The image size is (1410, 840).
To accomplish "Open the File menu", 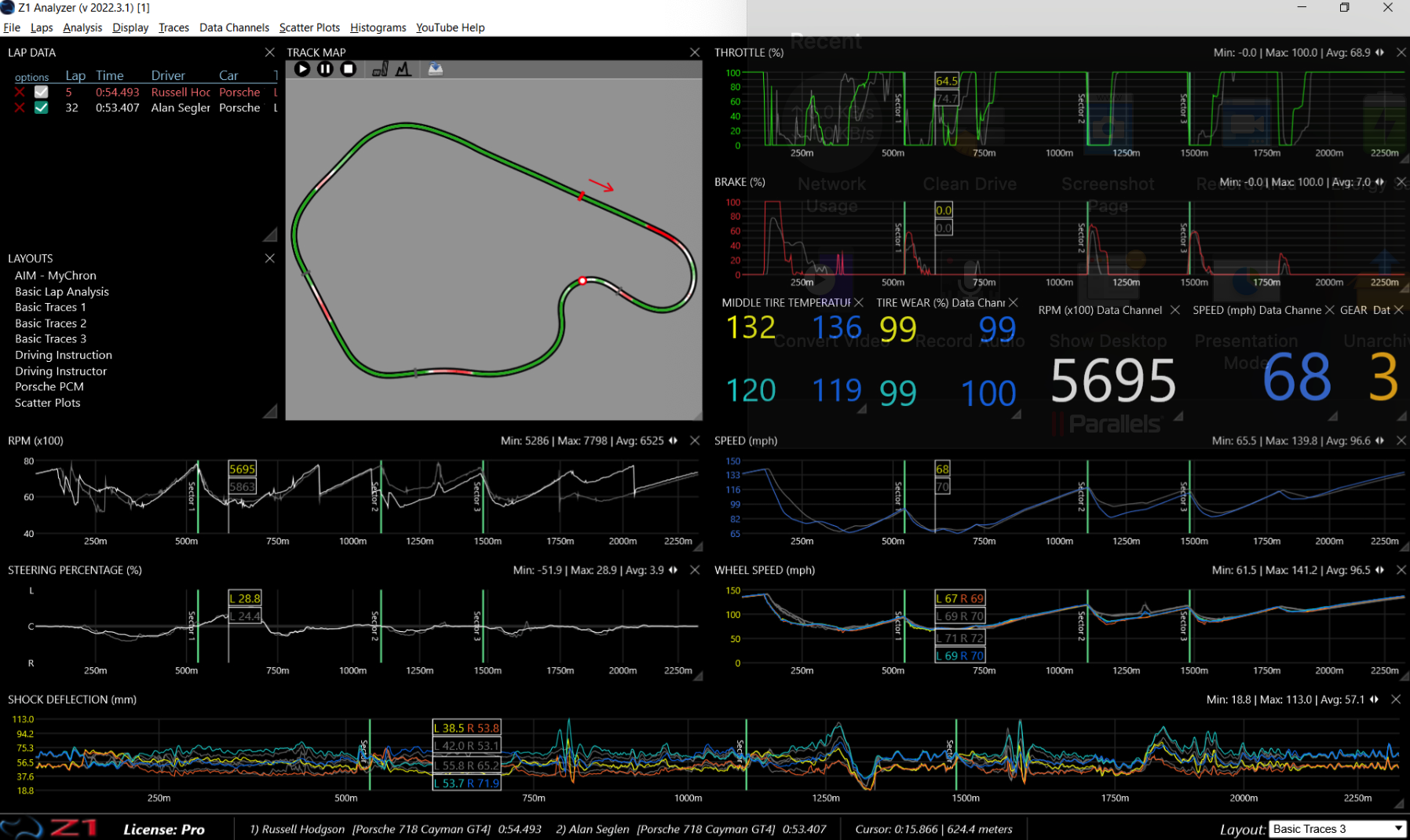I will [x=12, y=27].
